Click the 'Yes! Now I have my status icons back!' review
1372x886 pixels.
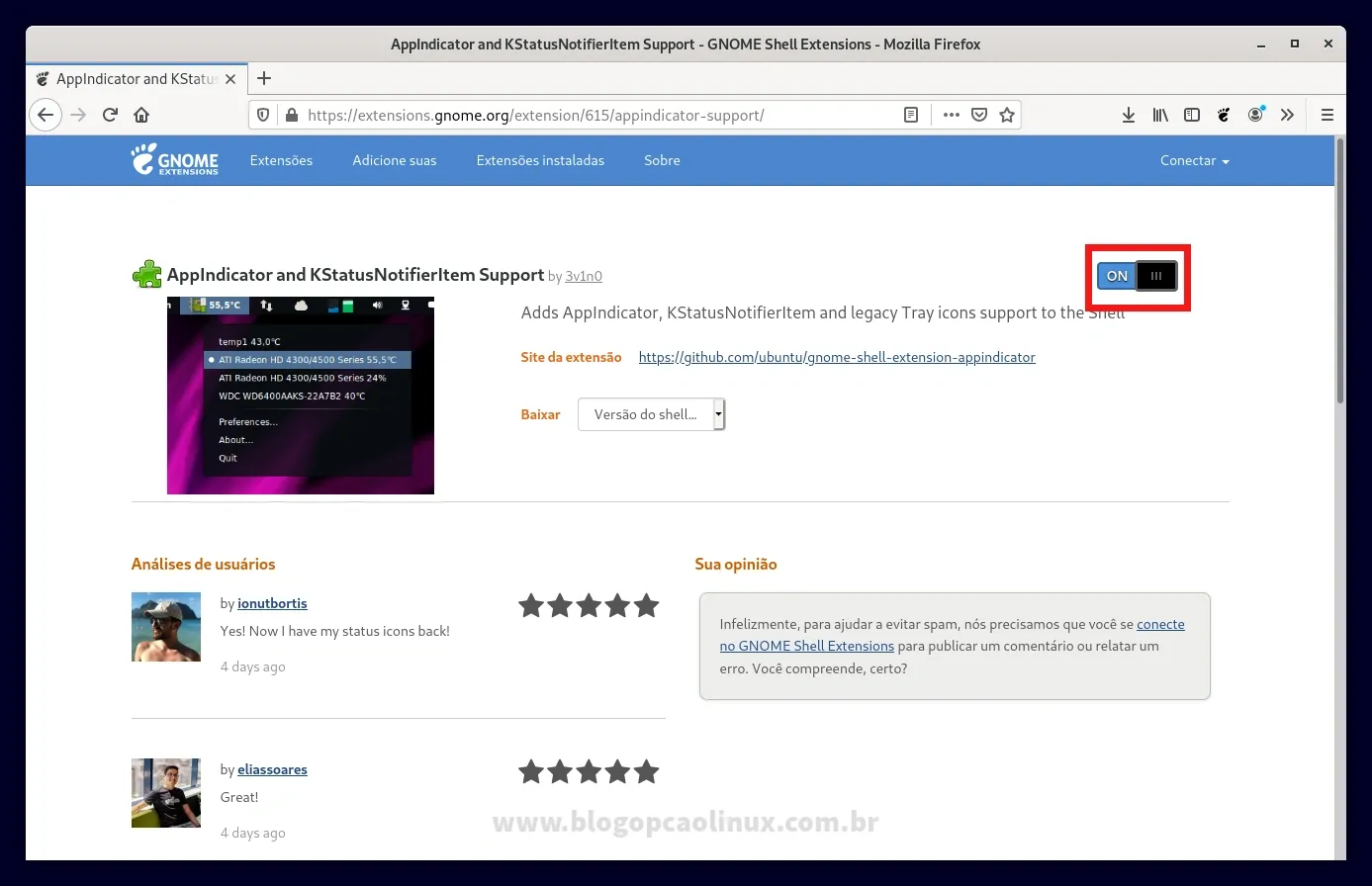point(335,631)
